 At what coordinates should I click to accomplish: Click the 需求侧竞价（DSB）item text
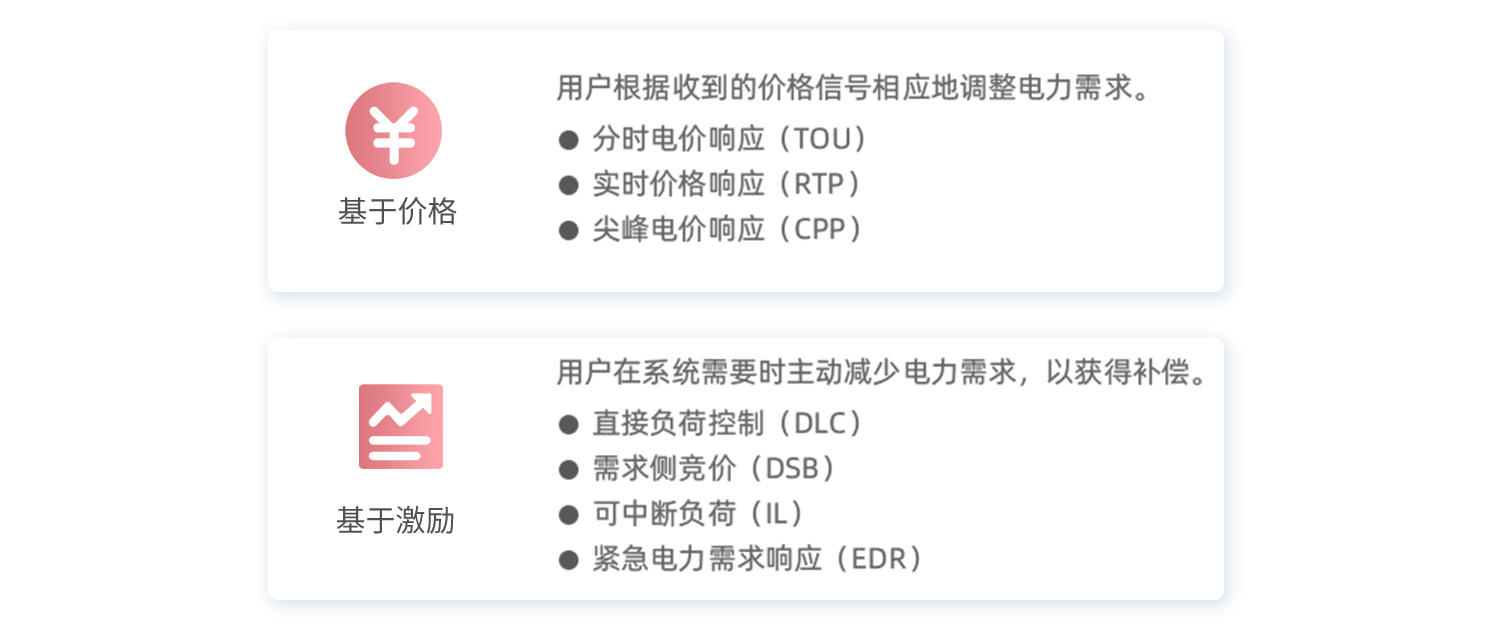point(714,468)
